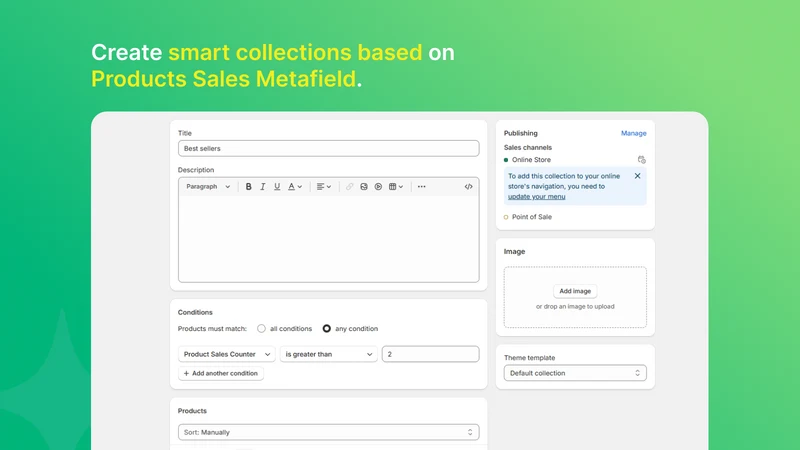The width and height of the screenshot is (800, 450).
Task: Open the Sort: Manually dropdown
Action: [x=329, y=432]
